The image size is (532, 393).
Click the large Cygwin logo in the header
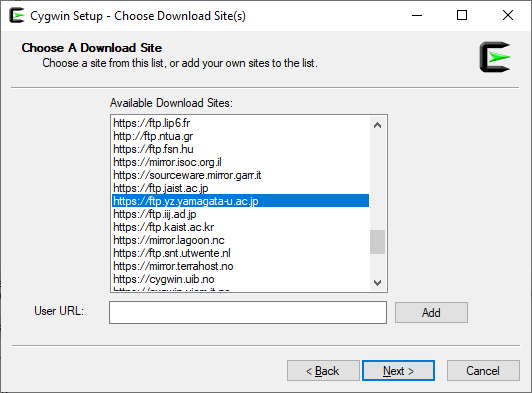coord(495,57)
